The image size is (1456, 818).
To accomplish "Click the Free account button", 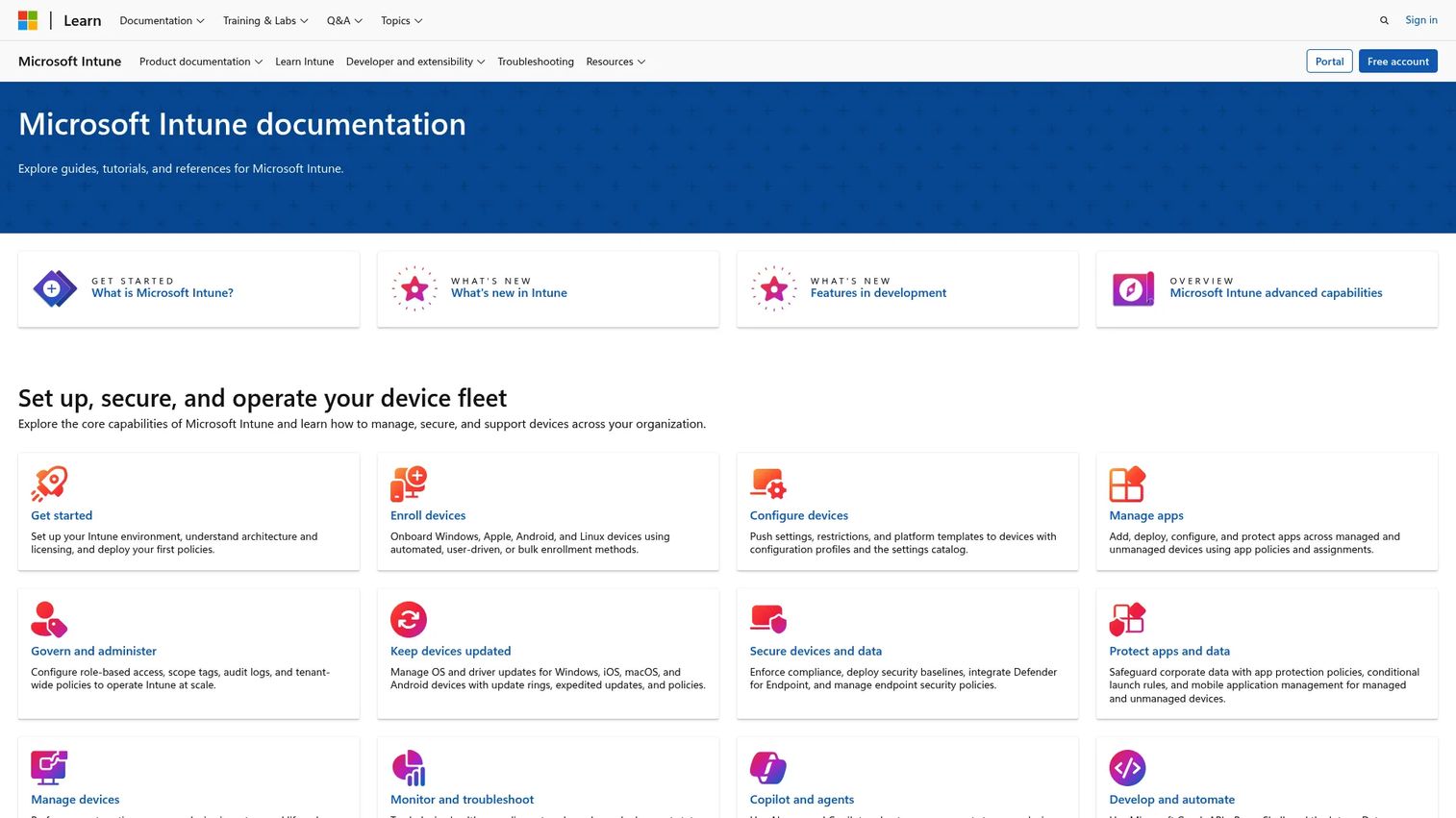I will [x=1397, y=62].
